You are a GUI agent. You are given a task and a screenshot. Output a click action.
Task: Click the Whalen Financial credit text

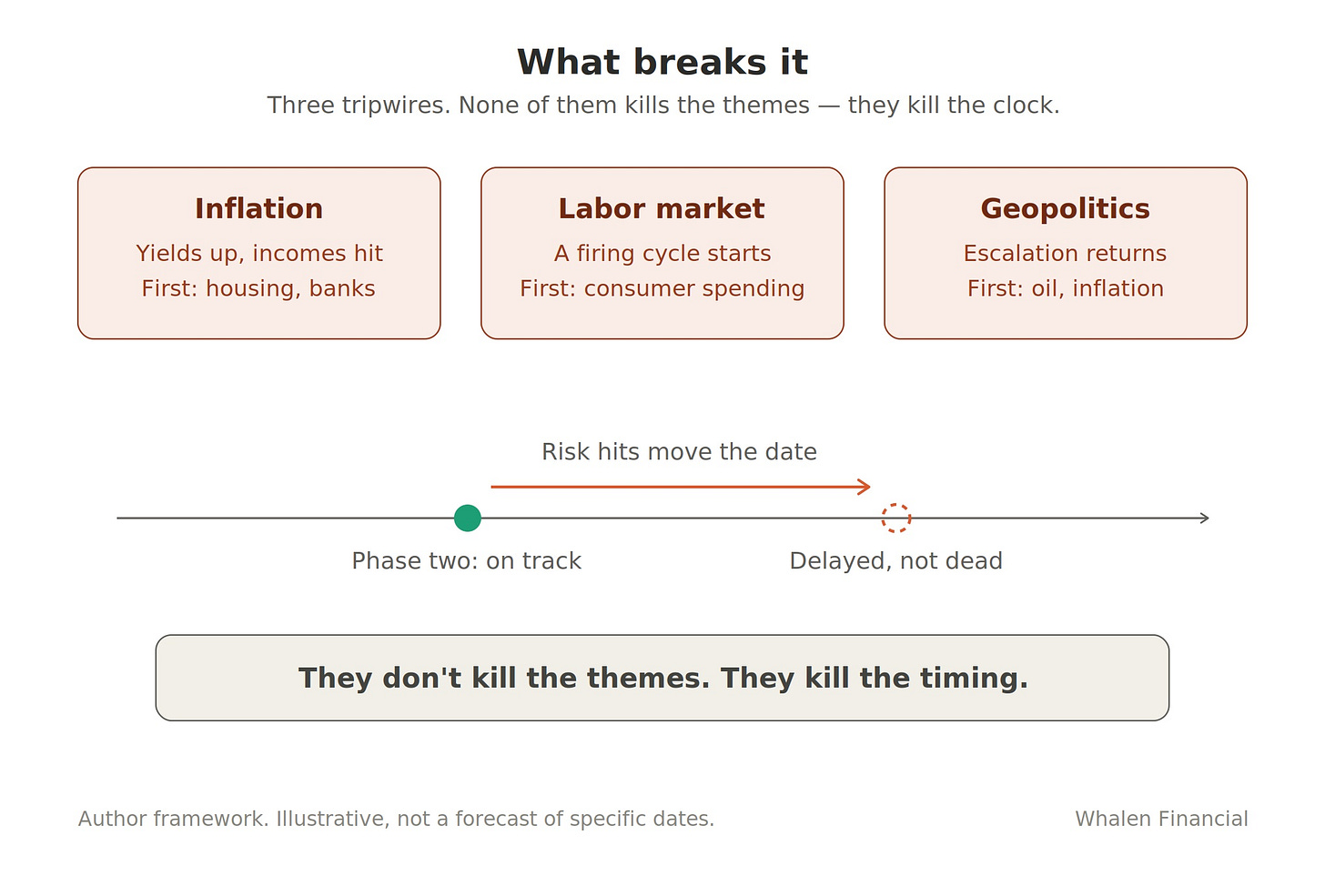(x=1161, y=819)
